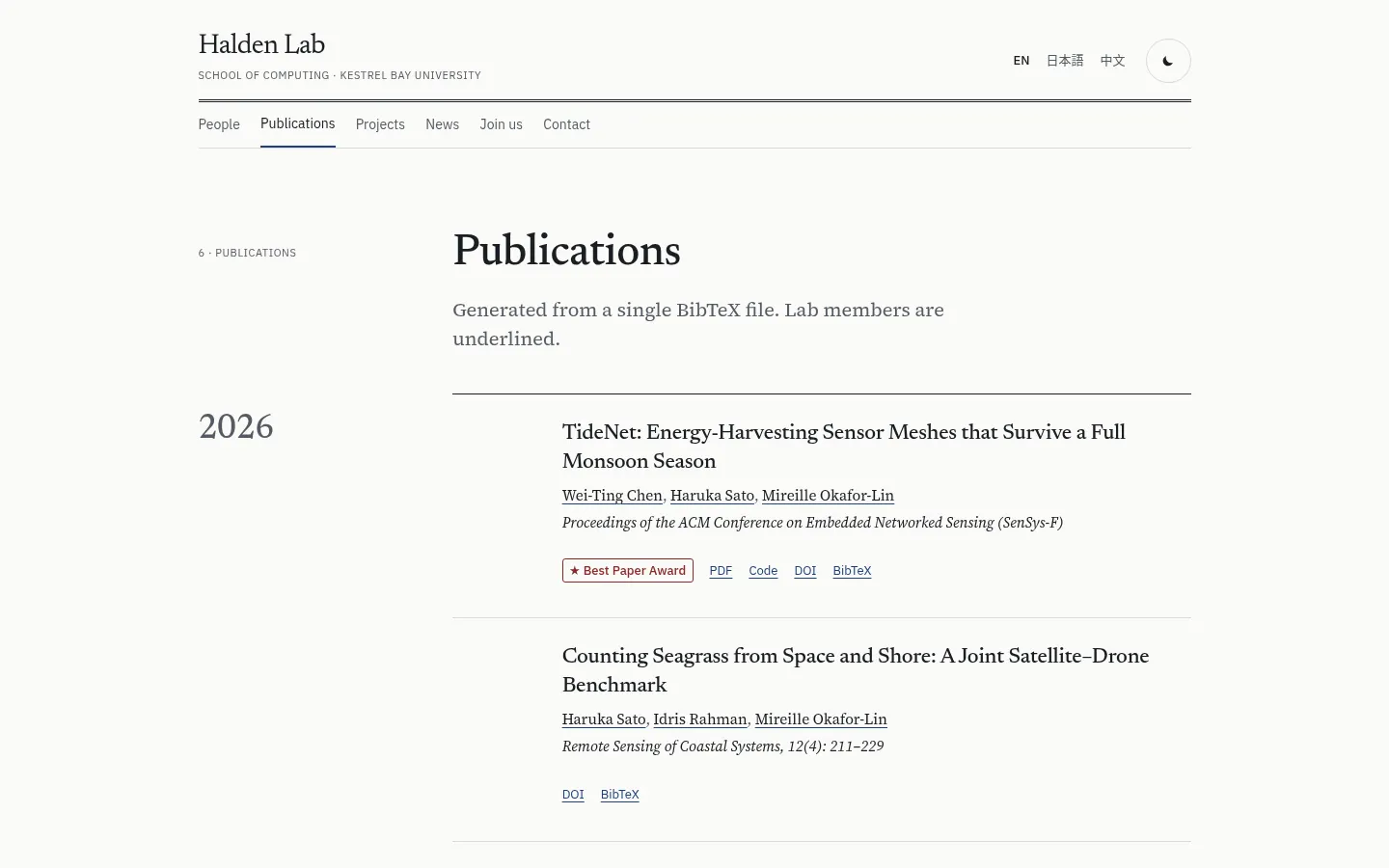This screenshot has height=868, width=1389.
Task: Open the TideNet PDF link
Action: (721, 571)
